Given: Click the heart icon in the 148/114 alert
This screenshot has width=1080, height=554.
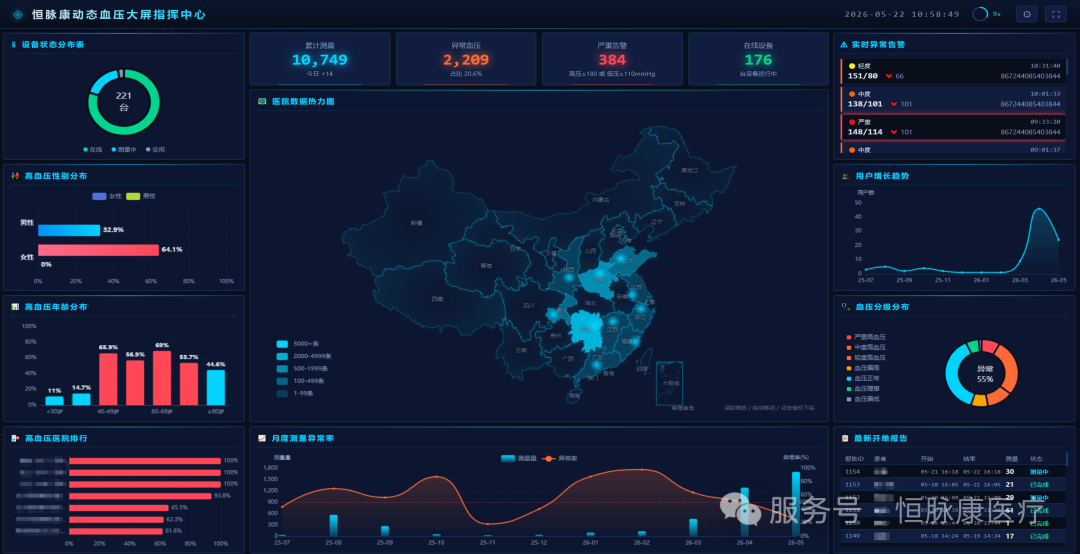Looking at the screenshot, I should click(893, 132).
